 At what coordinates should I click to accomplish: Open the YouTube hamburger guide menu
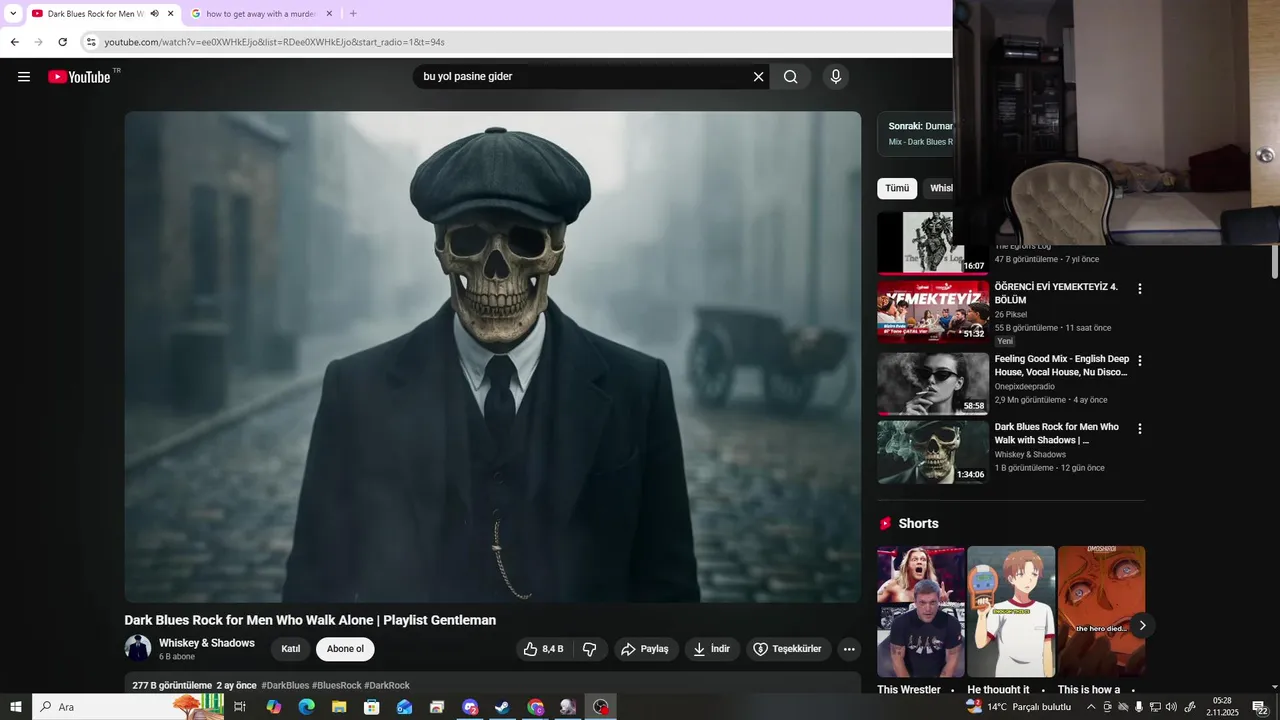pyautogui.click(x=24, y=77)
